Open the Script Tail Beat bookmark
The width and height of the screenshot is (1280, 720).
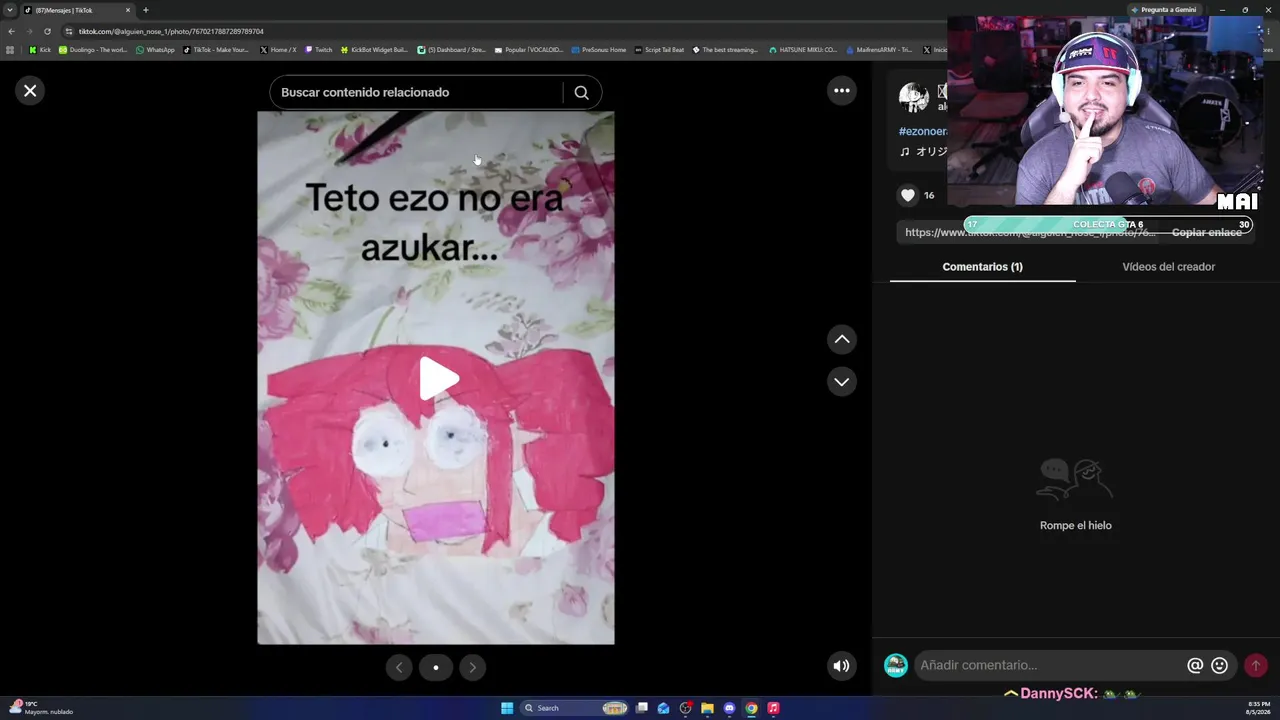tap(659, 50)
